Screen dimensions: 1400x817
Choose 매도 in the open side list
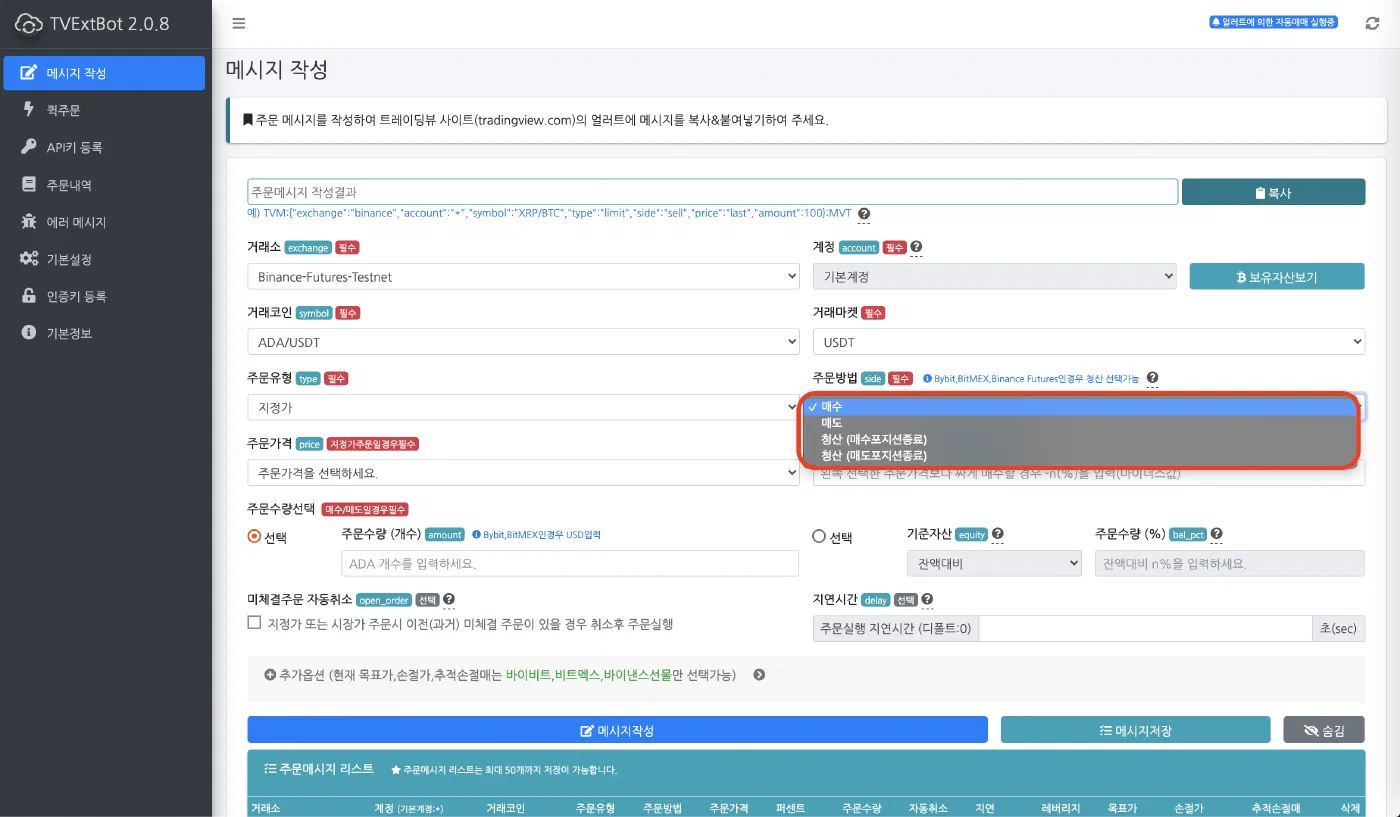[x=1080, y=423]
